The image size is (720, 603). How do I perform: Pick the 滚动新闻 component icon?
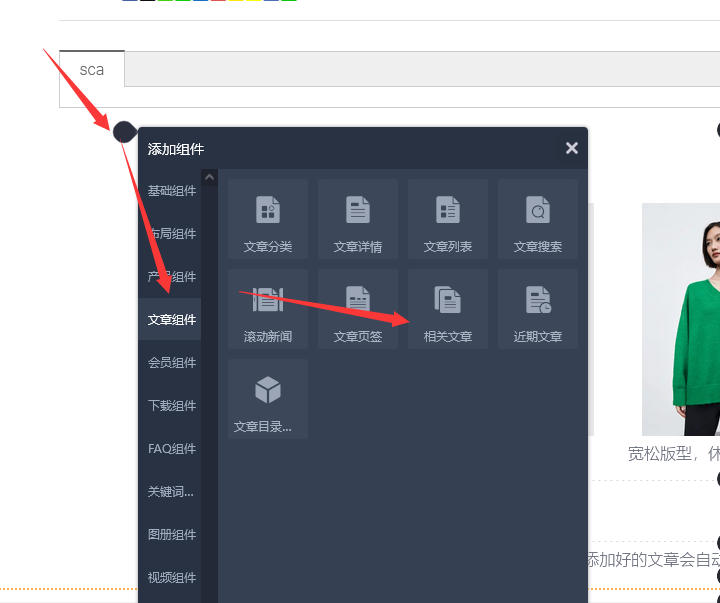268,309
